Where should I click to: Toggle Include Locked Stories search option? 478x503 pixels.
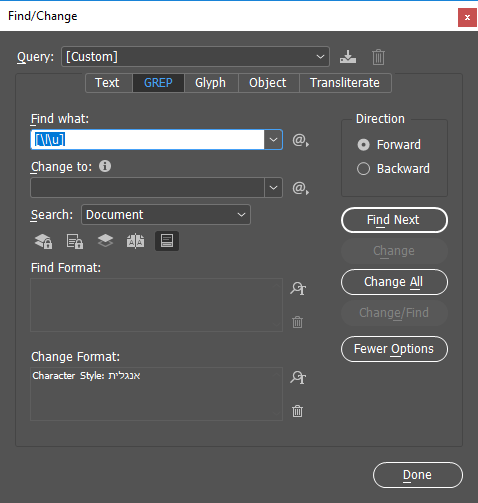(75, 241)
